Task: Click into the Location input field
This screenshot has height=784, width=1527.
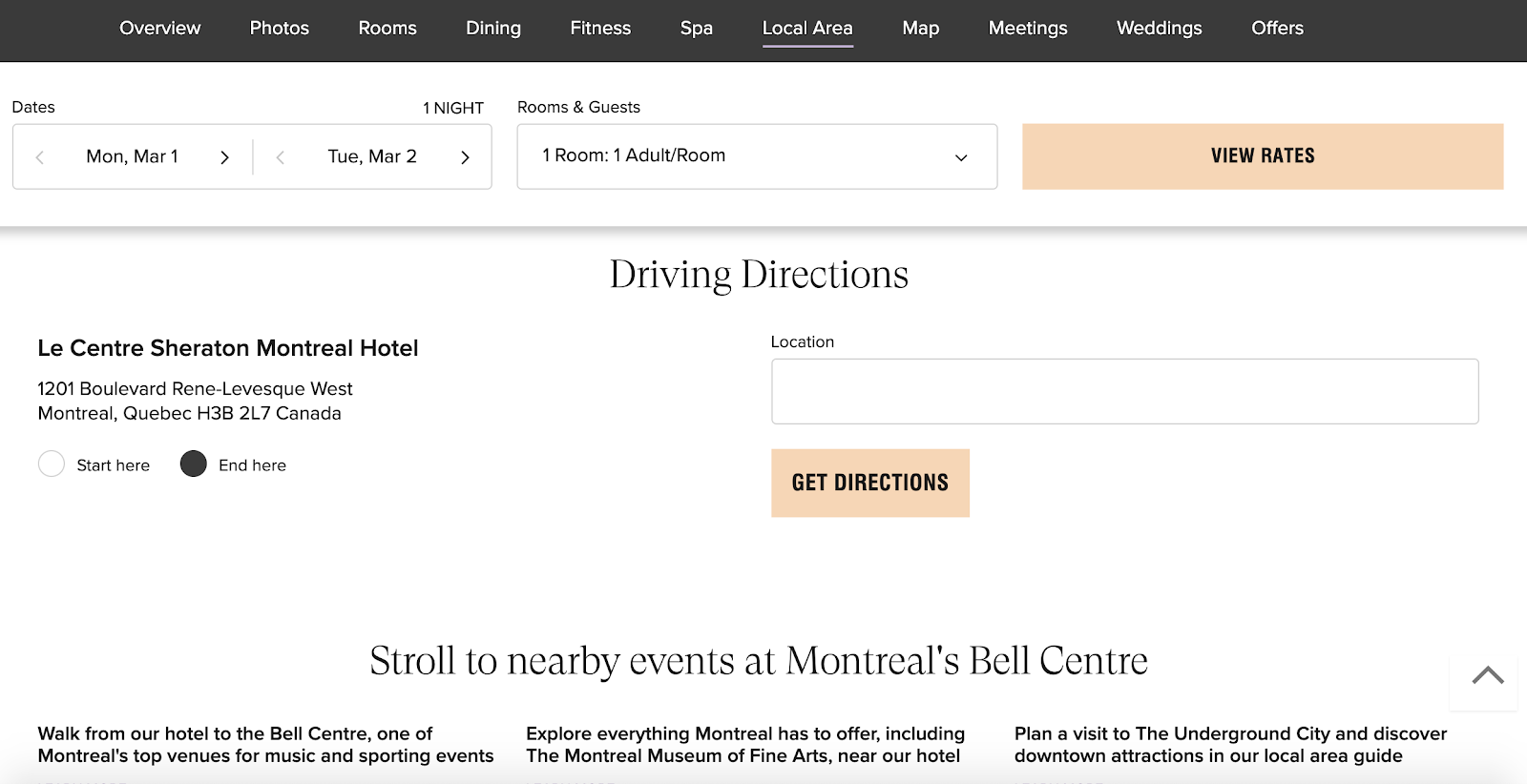Action: tap(1125, 391)
